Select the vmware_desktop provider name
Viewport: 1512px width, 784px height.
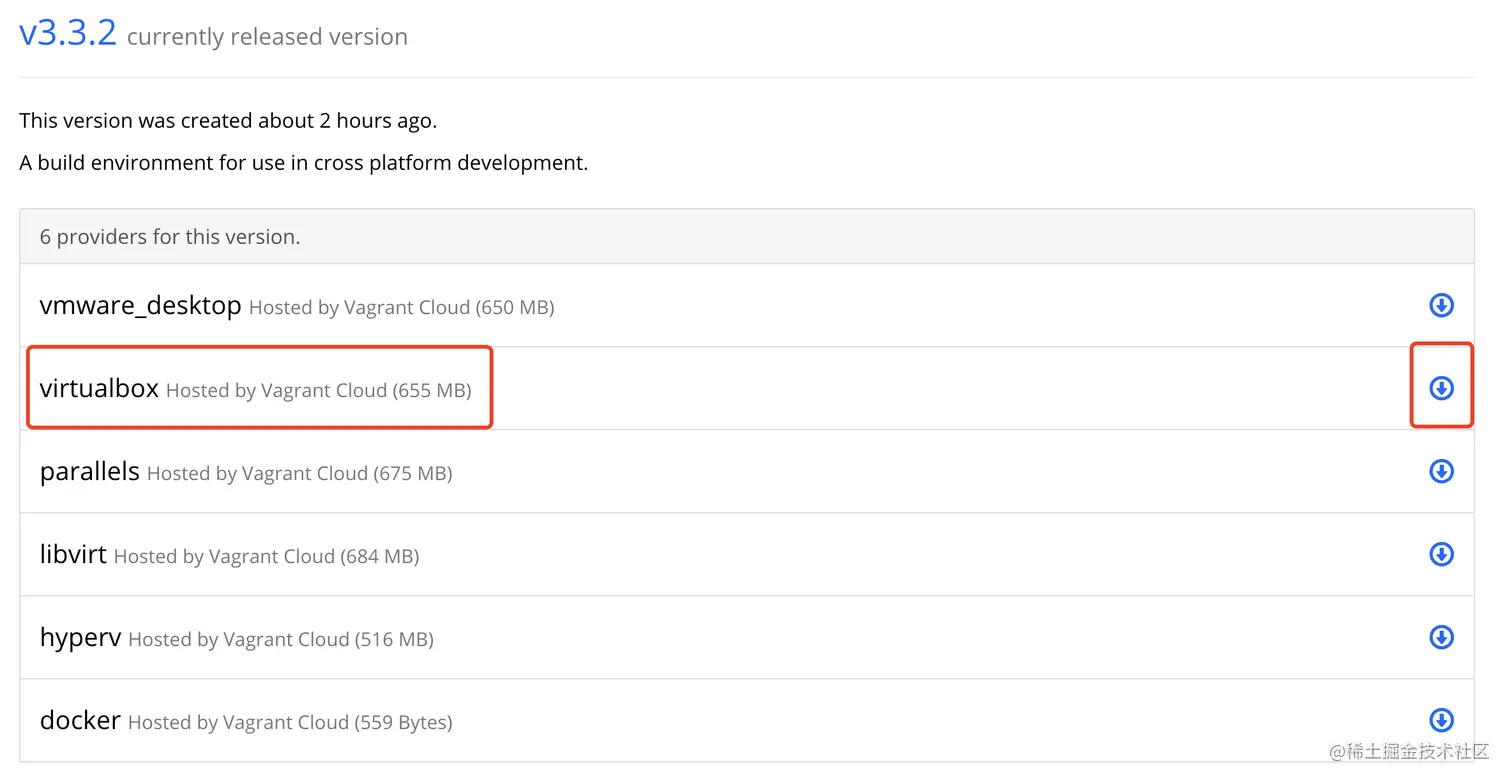[x=140, y=305]
